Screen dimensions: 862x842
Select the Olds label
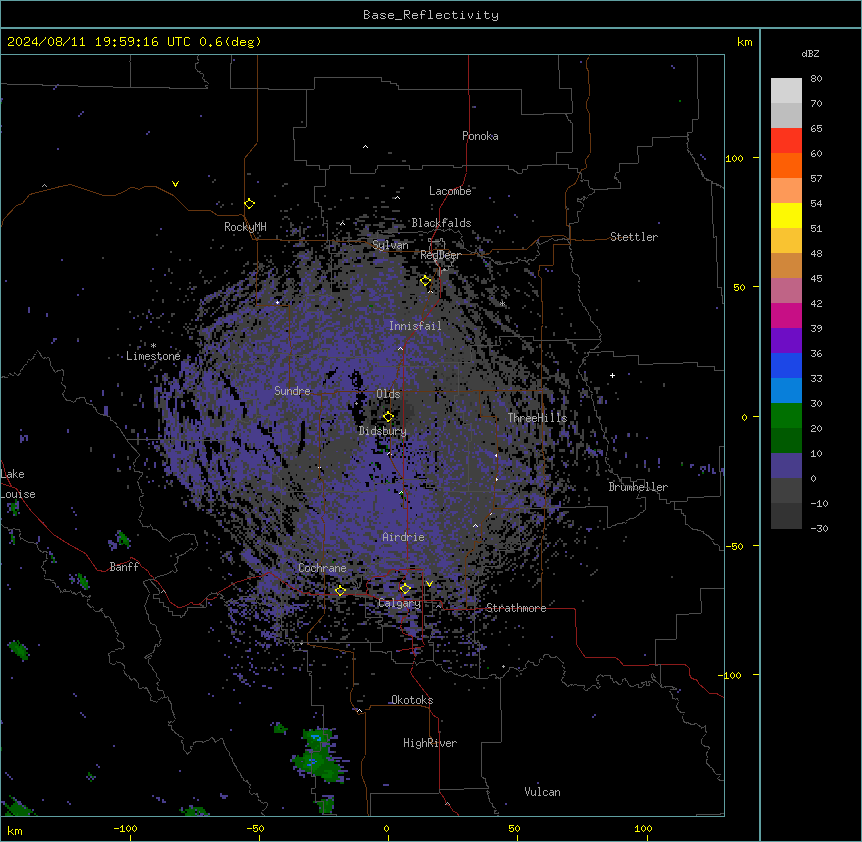(x=388, y=394)
